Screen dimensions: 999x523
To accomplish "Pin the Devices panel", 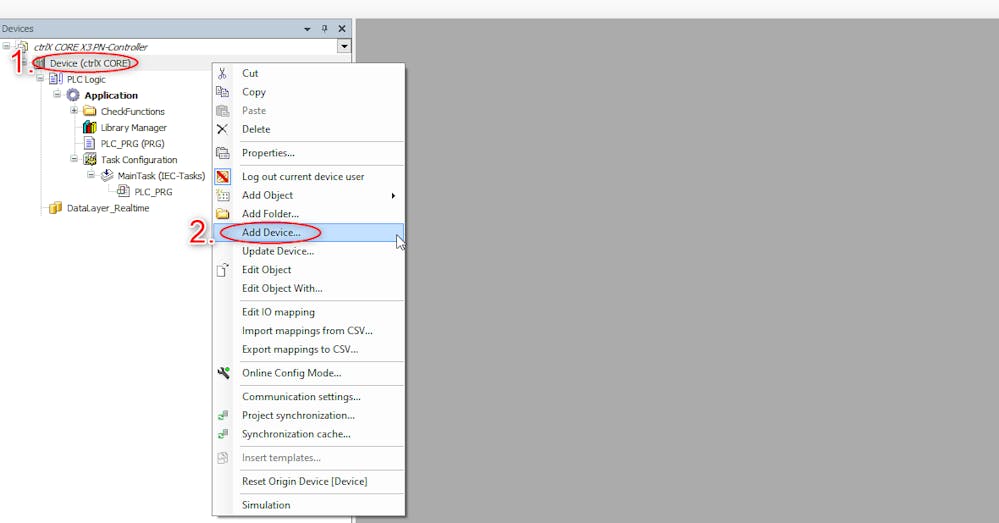I will [324, 29].
